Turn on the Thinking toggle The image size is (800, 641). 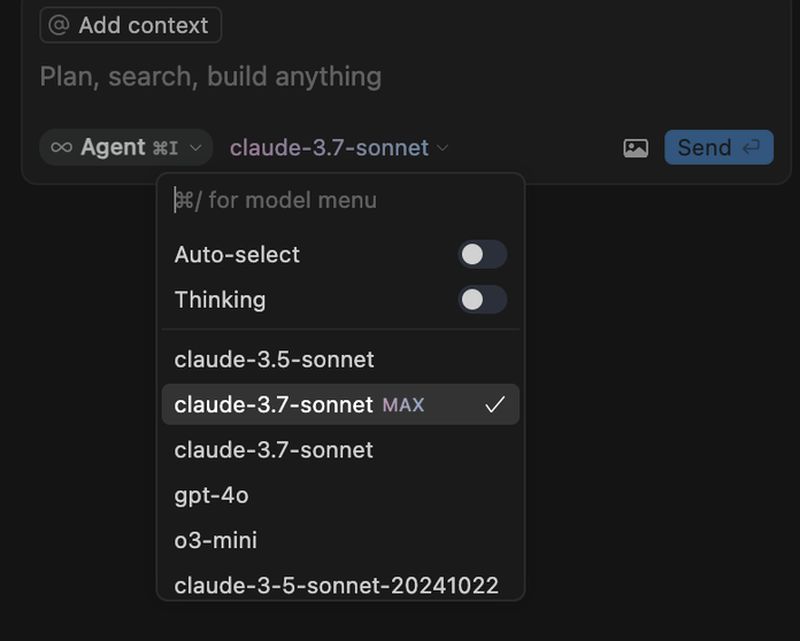click(x=483, y=300)
